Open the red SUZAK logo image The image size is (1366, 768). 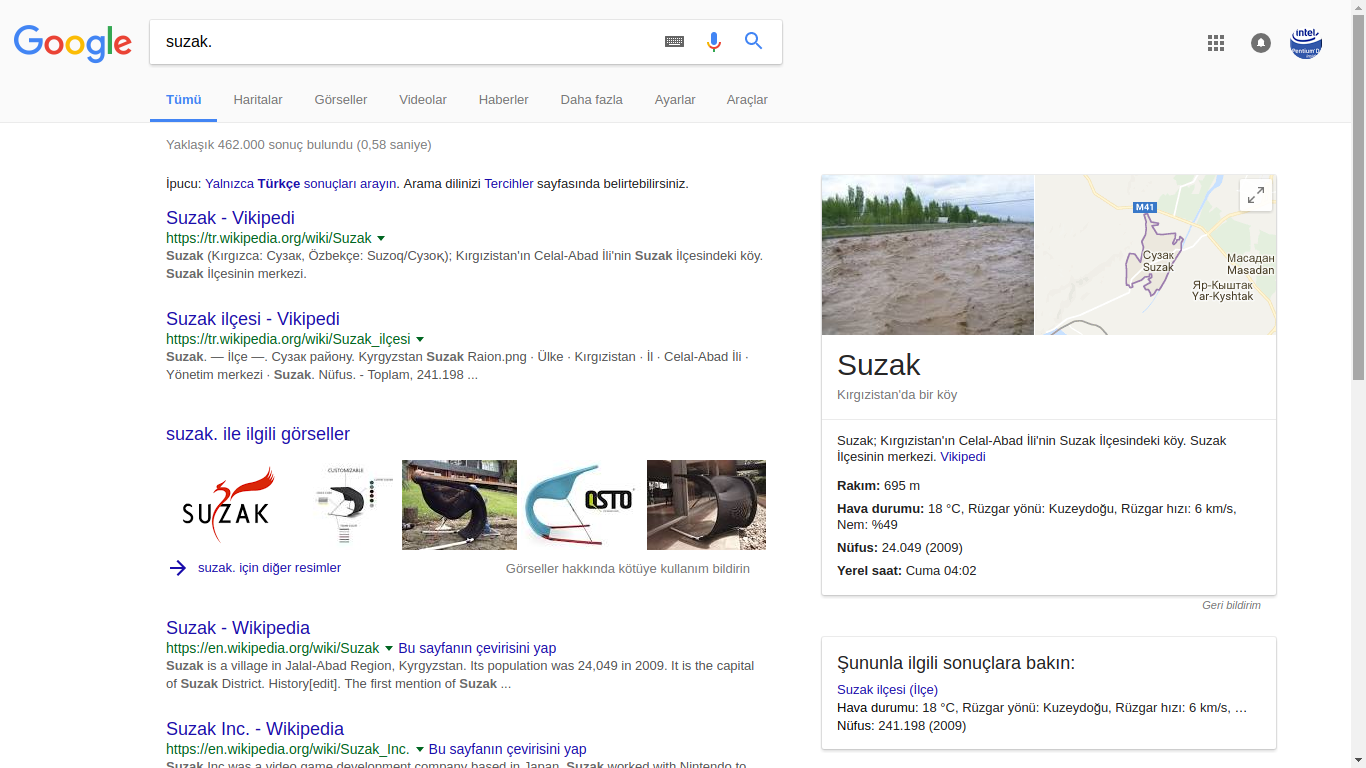pos(228,505)
